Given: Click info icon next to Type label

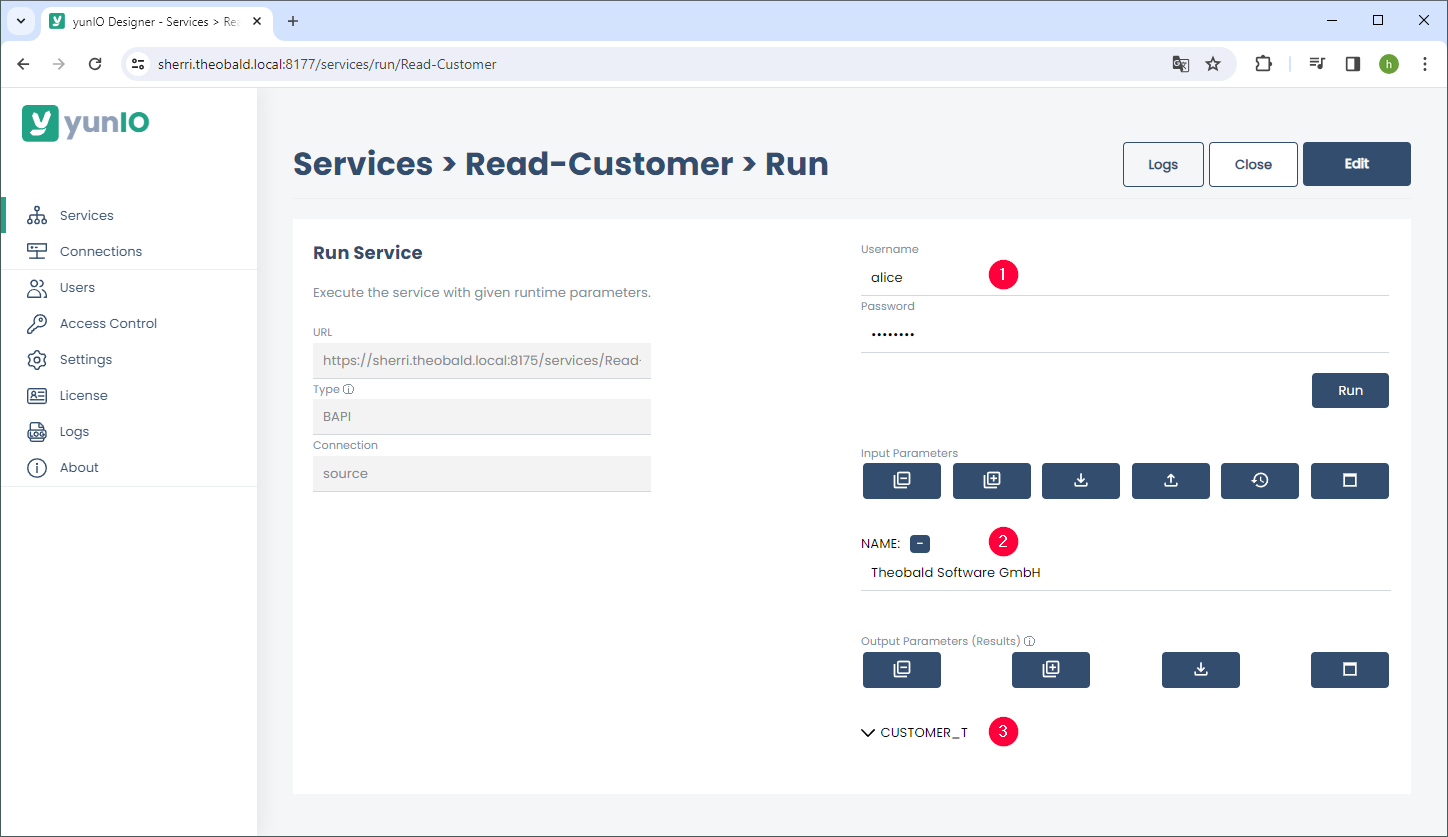Looking at the screenshot, I should (348, 390).
